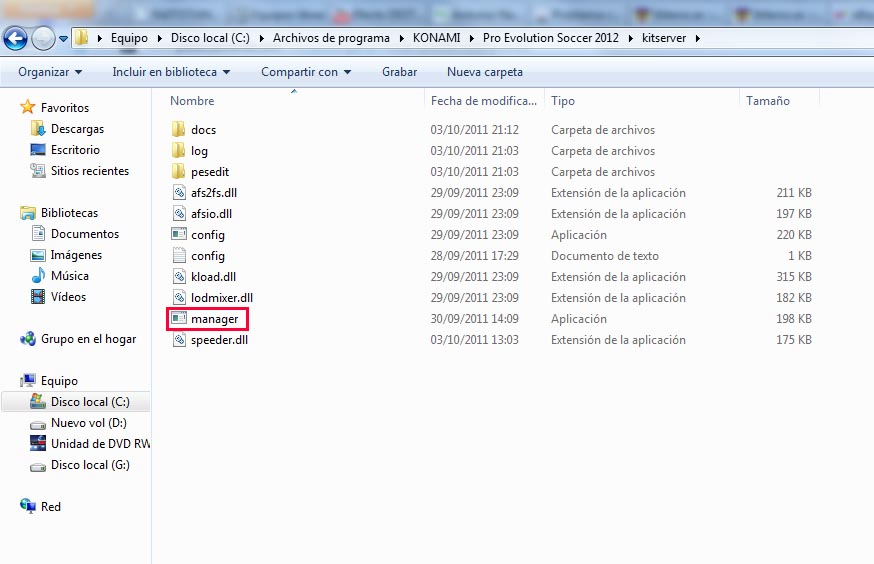Click the Imágenes library icon
This screenshot has height=564, width=874.
(x=38, y=255)
